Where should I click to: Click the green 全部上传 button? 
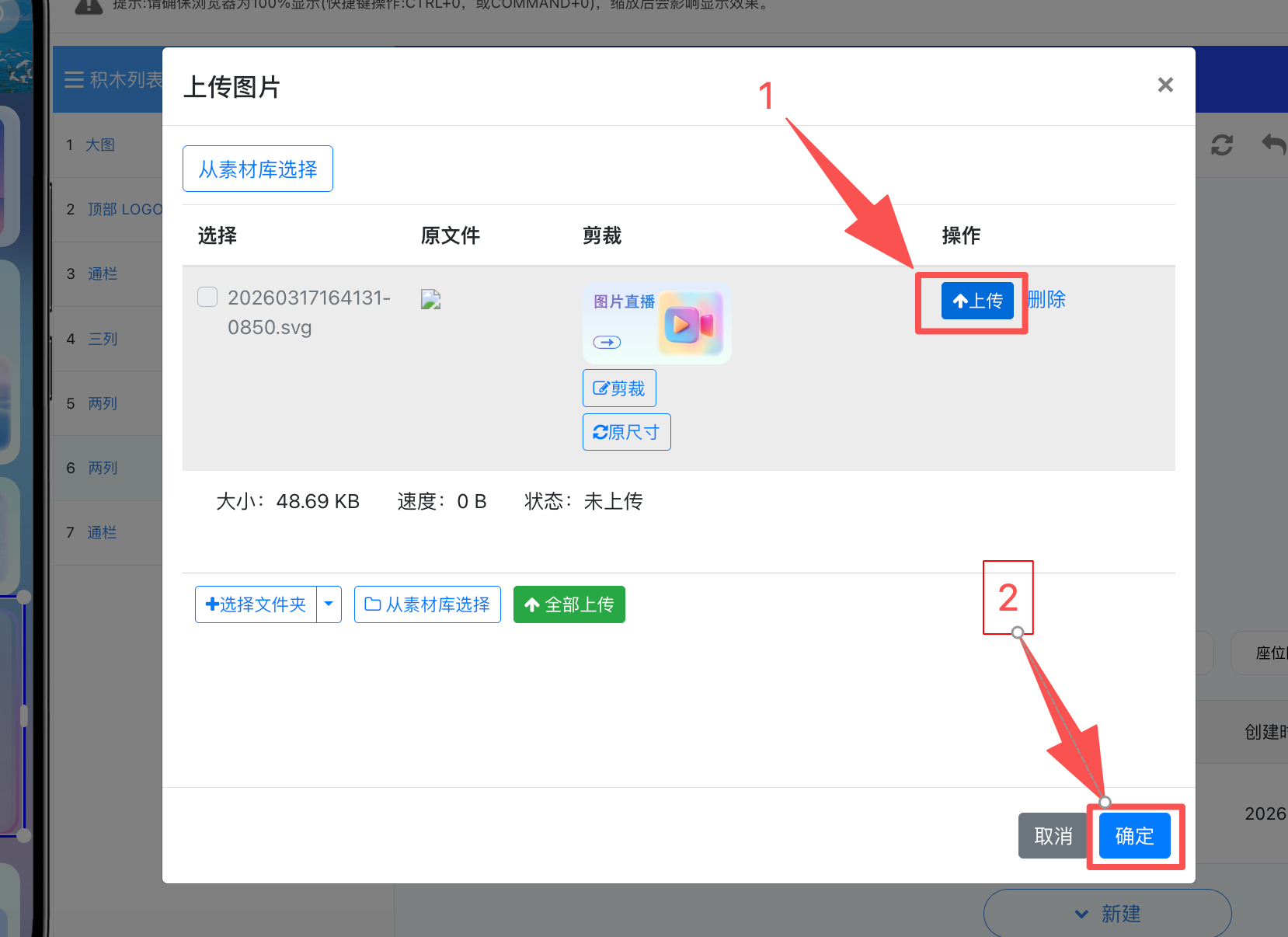(x=569, y=604)
